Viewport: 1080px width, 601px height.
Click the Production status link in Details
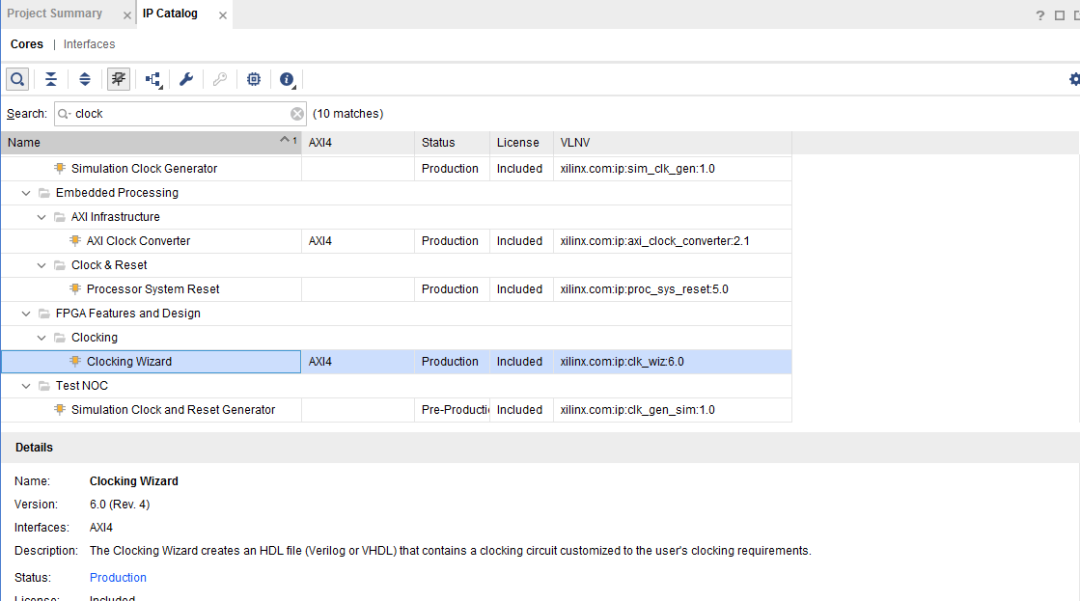(118, 577)
